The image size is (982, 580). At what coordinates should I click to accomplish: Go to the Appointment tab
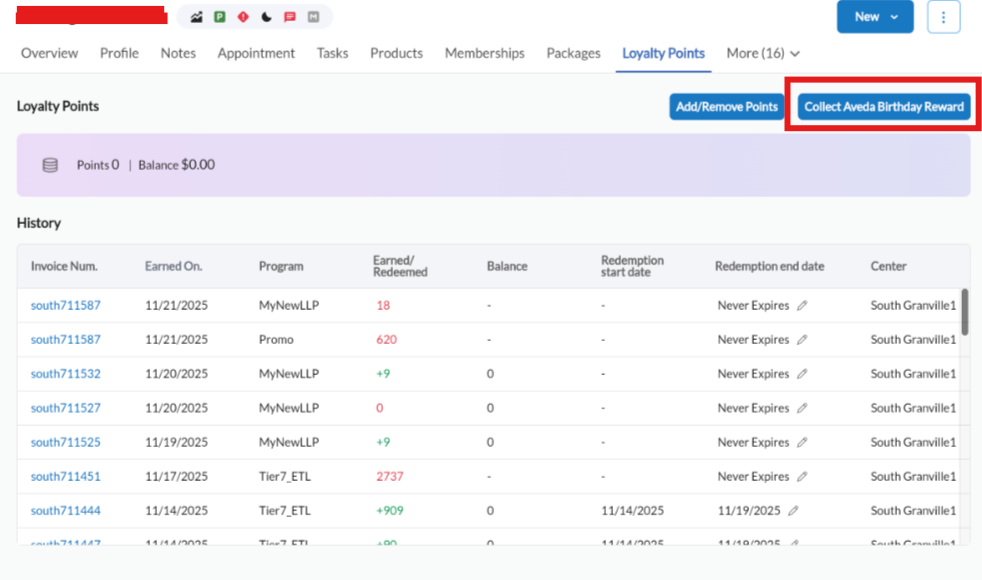(256, 53)
